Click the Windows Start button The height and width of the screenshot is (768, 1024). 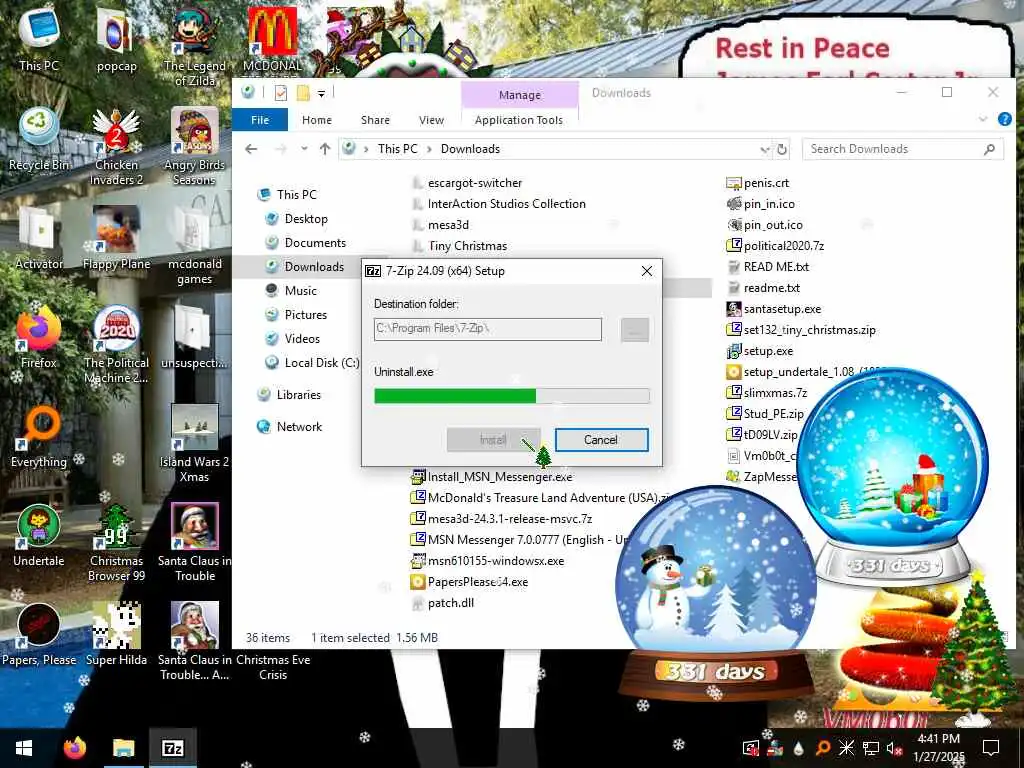24,748
